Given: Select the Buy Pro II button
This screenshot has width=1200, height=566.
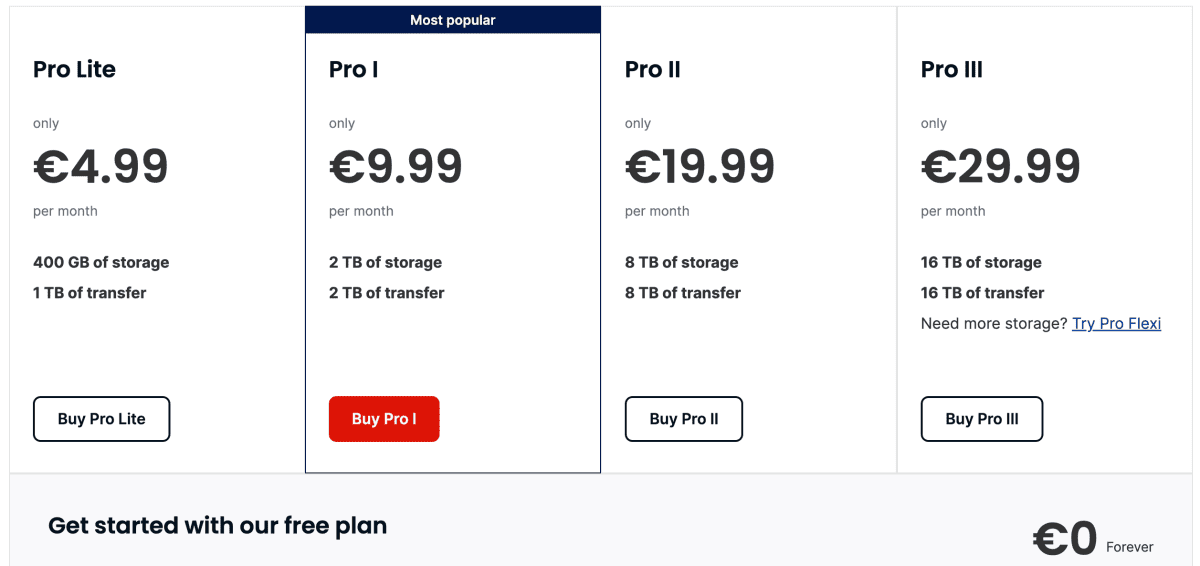Looking at the screenshot, I should (684, 419).
